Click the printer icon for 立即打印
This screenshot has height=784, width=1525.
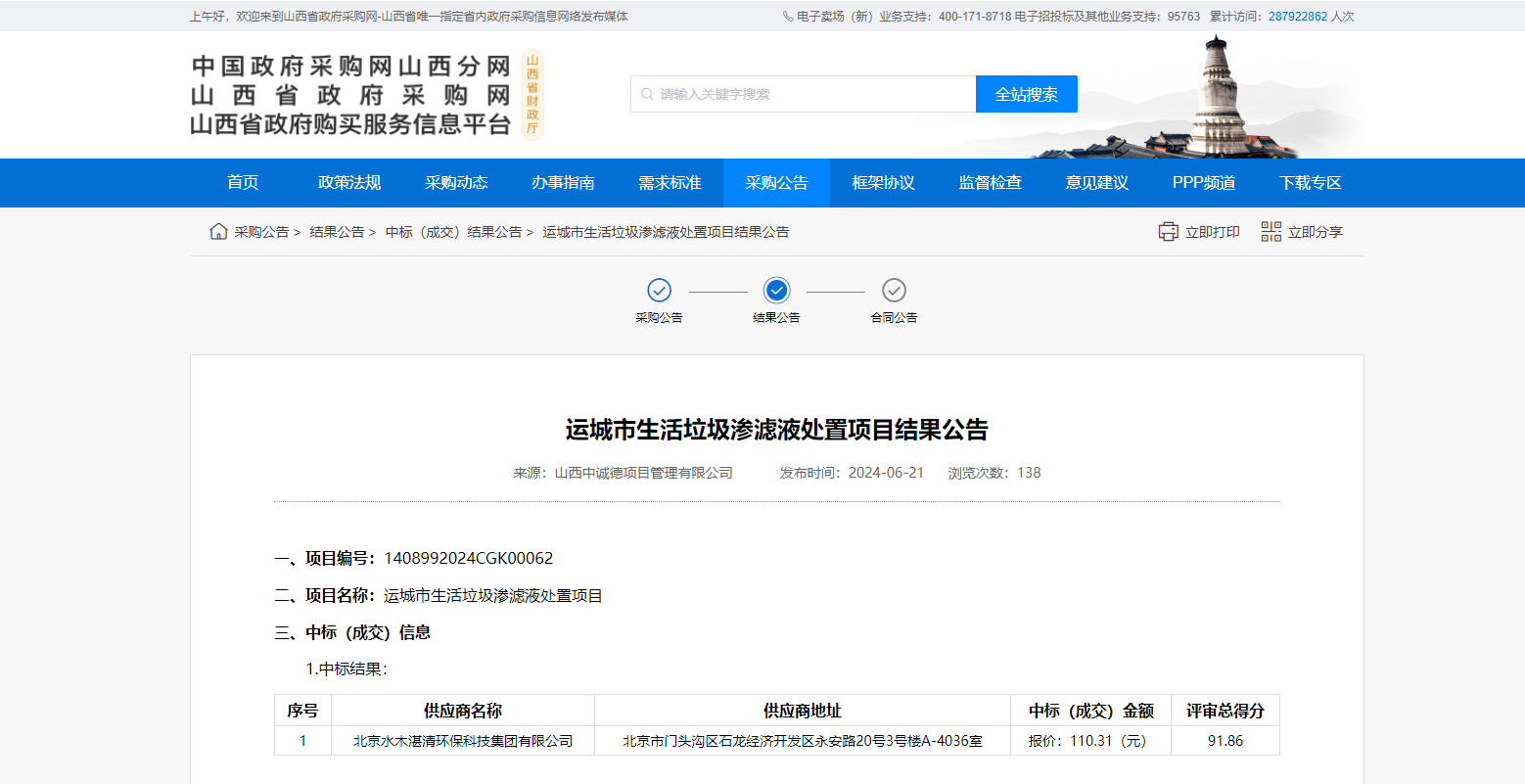[1168, 232]
